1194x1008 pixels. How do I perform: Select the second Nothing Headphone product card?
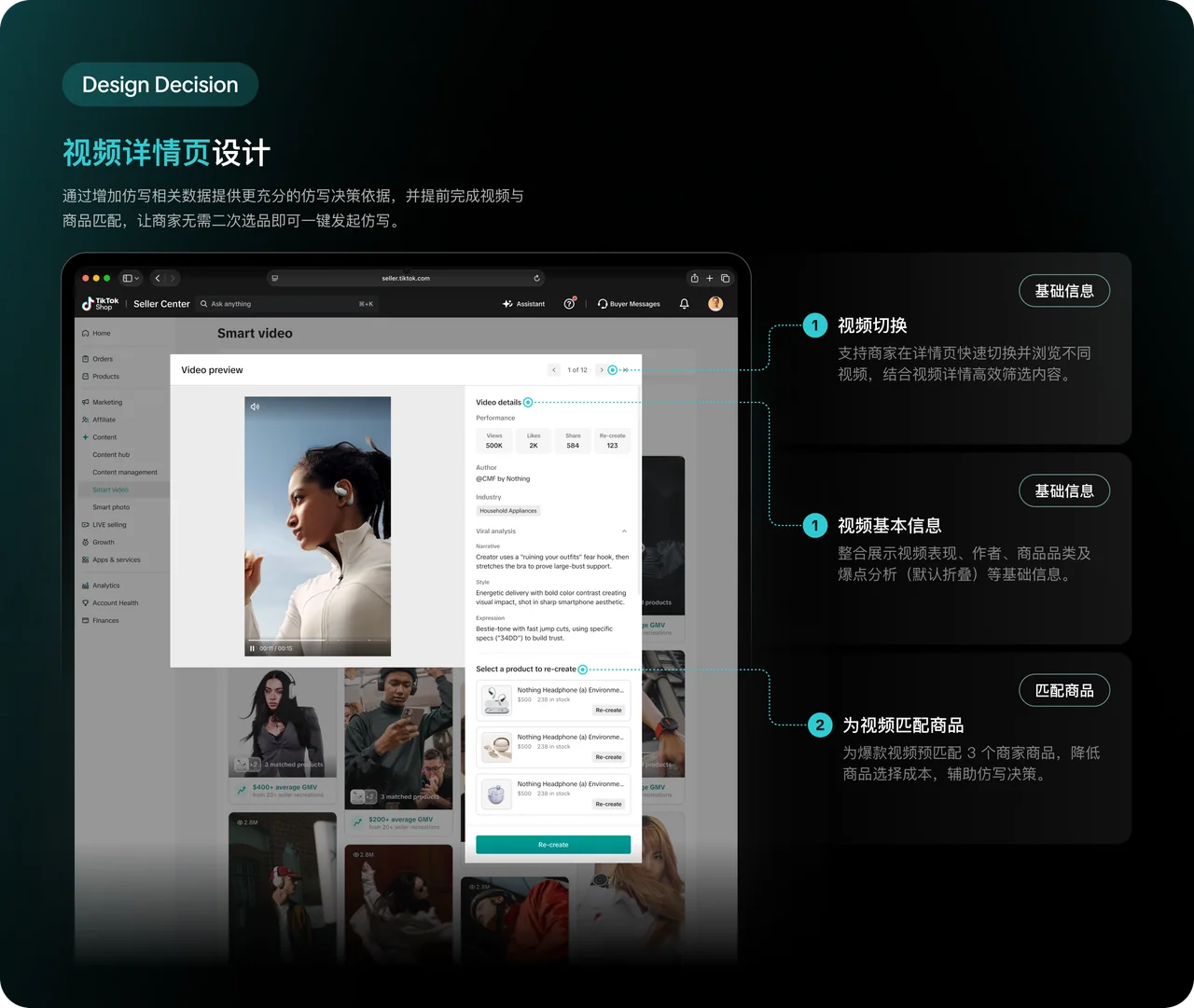point(553,747)
